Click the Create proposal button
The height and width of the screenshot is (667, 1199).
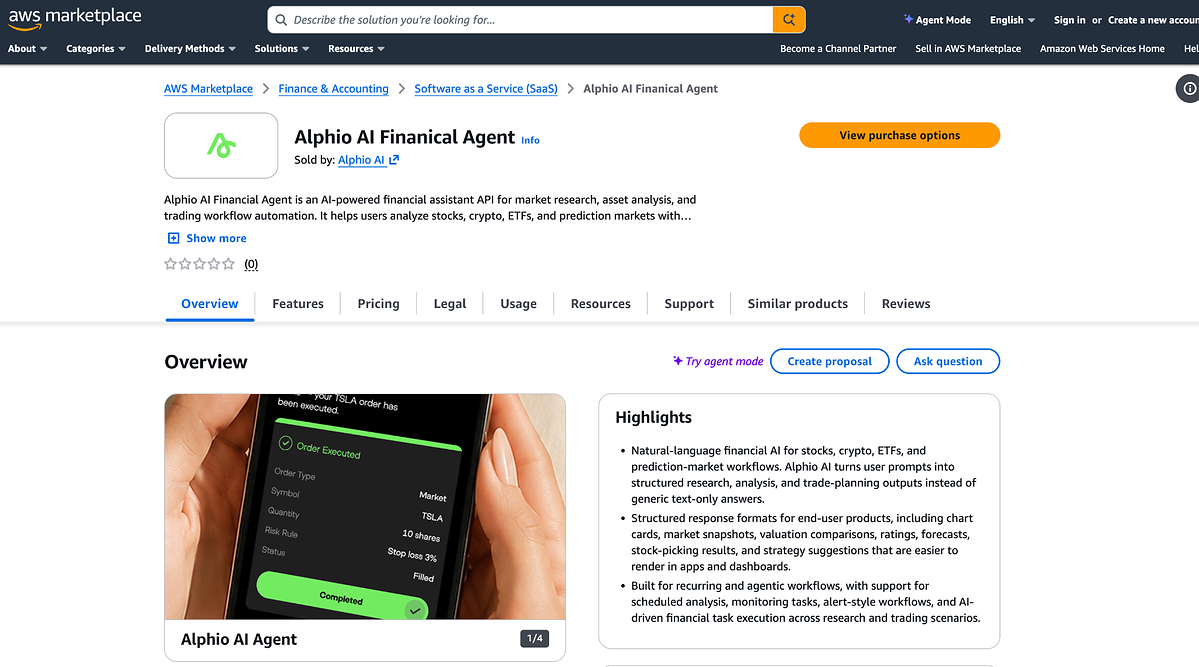pos(830,361)
